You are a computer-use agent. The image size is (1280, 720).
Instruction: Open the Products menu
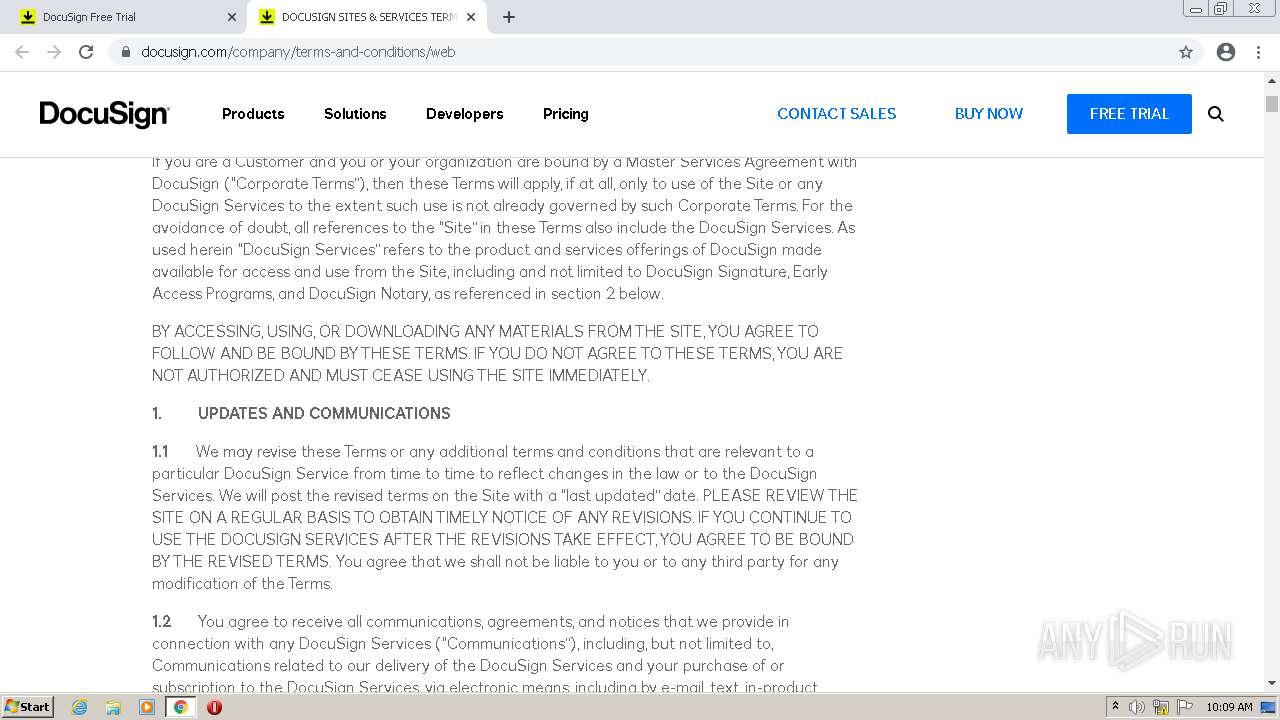253,114
